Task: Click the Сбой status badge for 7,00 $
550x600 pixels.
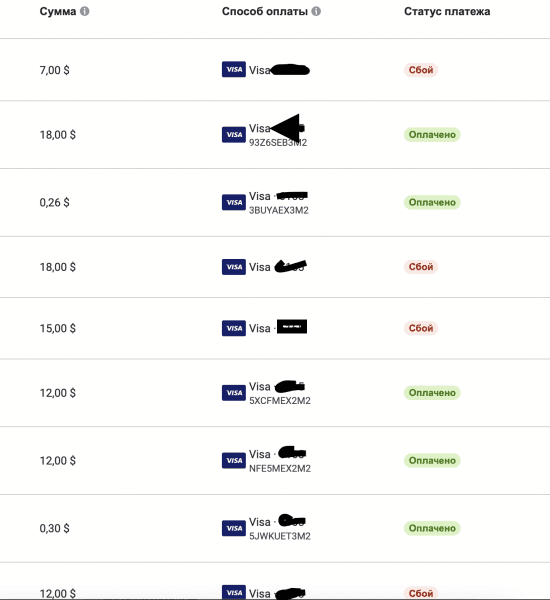Action: click(x=421, y=70)
